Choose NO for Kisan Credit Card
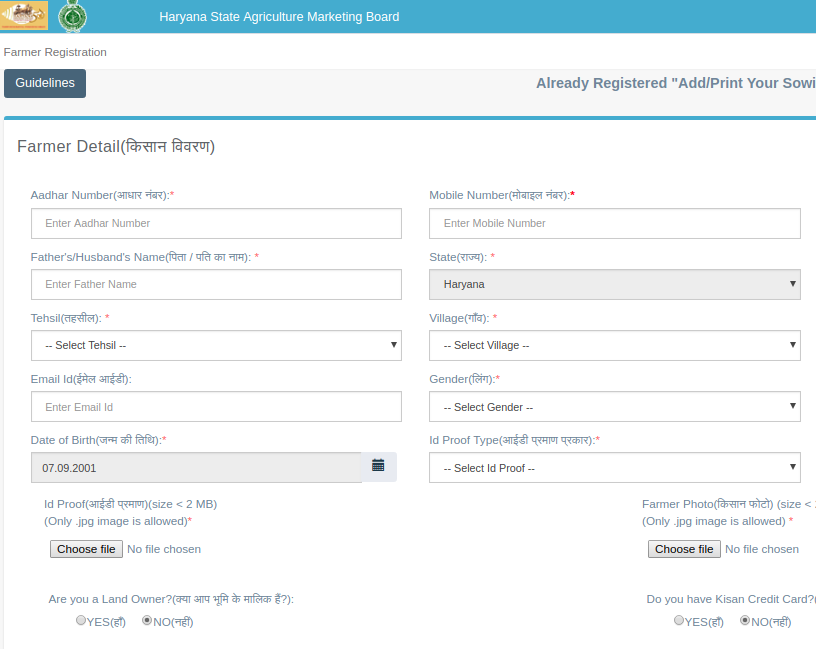The image size is (816, 649). pos(745,621)
